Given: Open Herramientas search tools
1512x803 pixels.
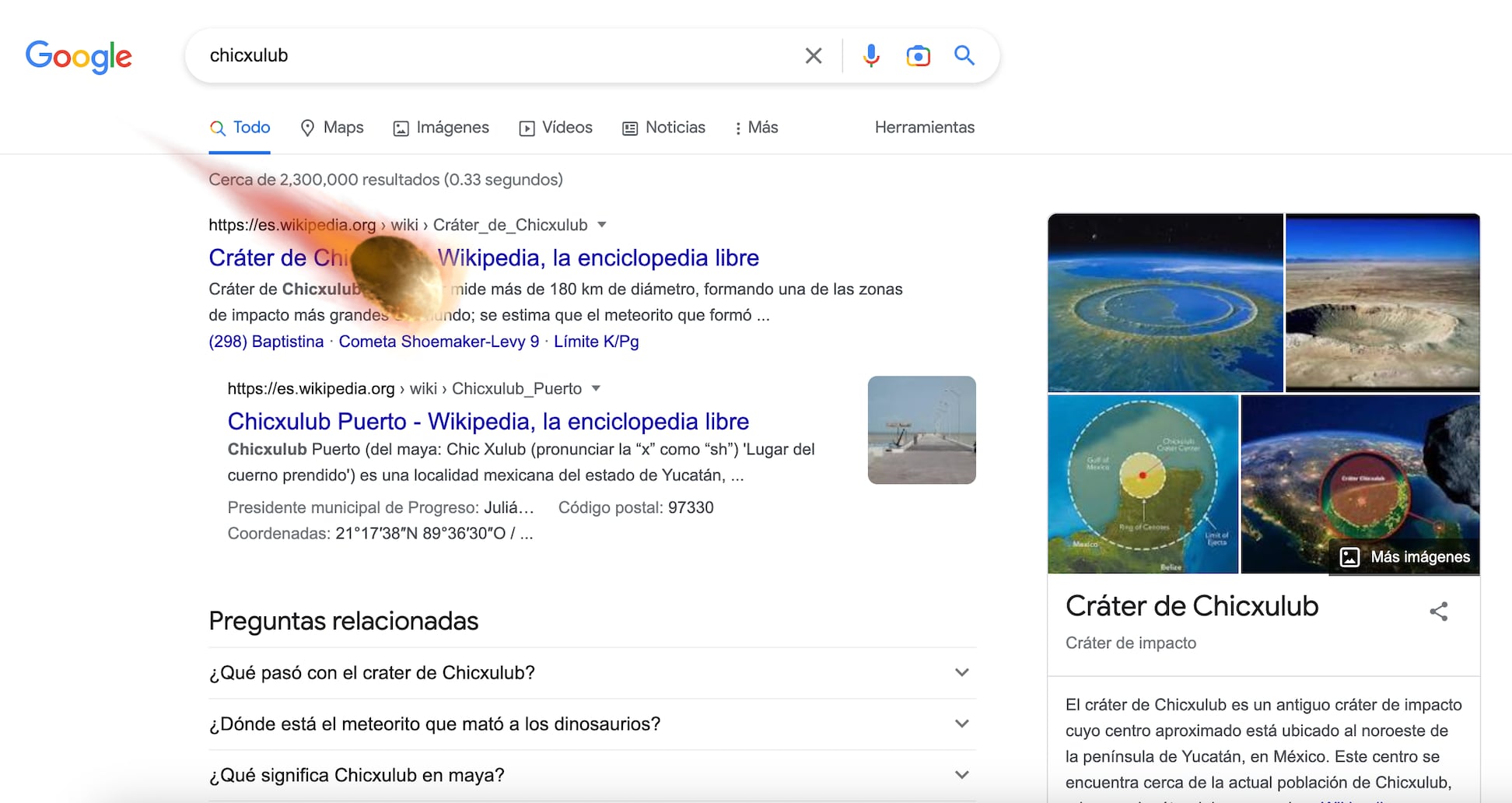Looking at the screenshot, I should pos(924,128).
